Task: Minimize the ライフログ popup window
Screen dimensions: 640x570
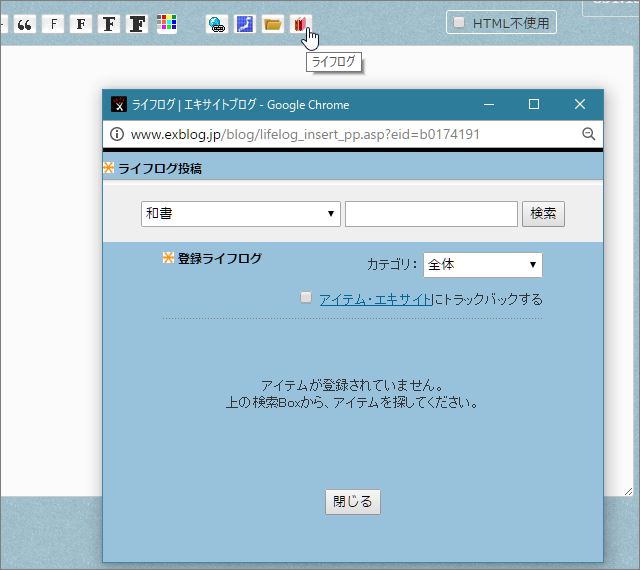Action: click(489, 105)
